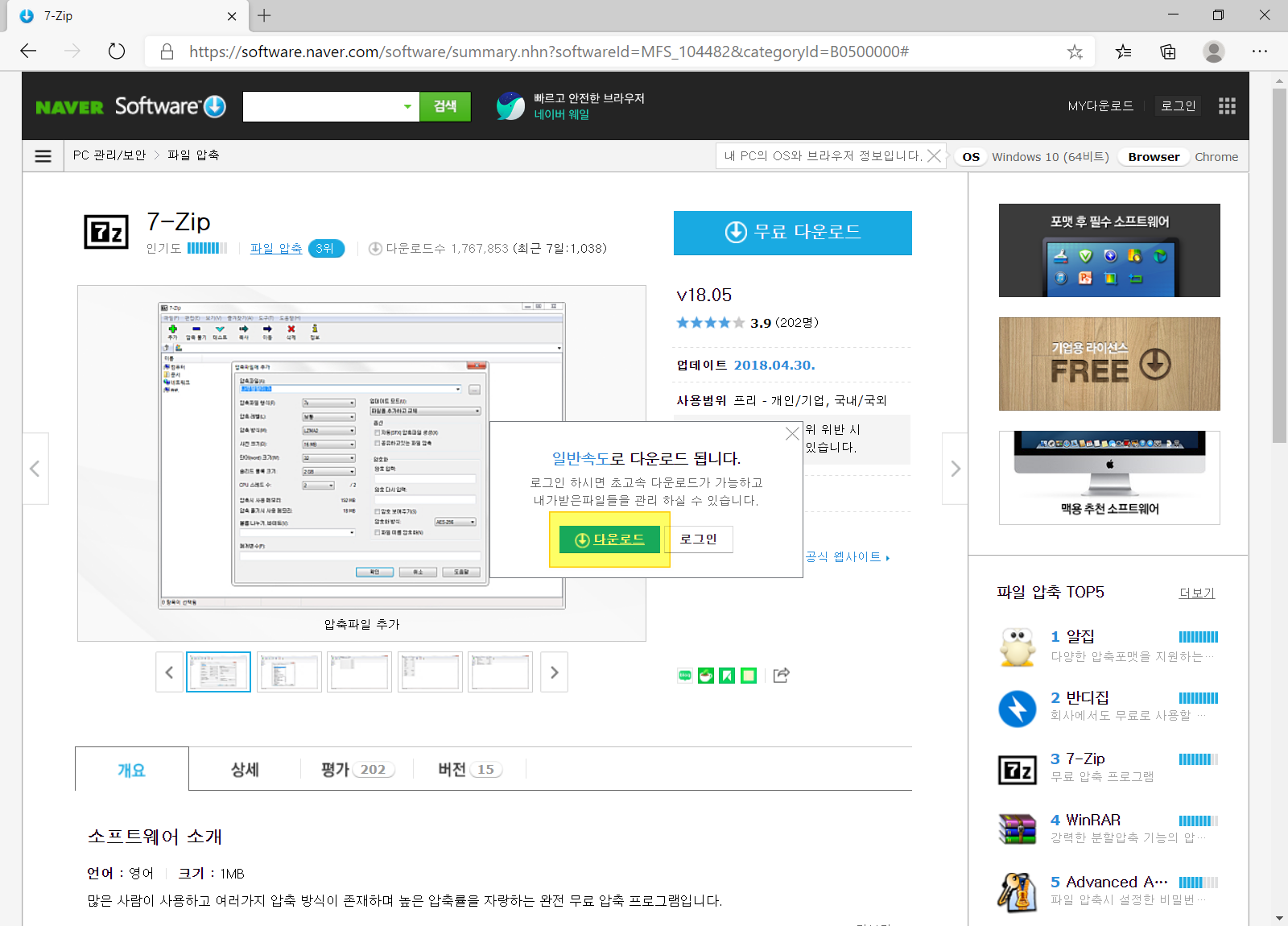Click the blue 무료 다운로드 button

coord(793,233)
